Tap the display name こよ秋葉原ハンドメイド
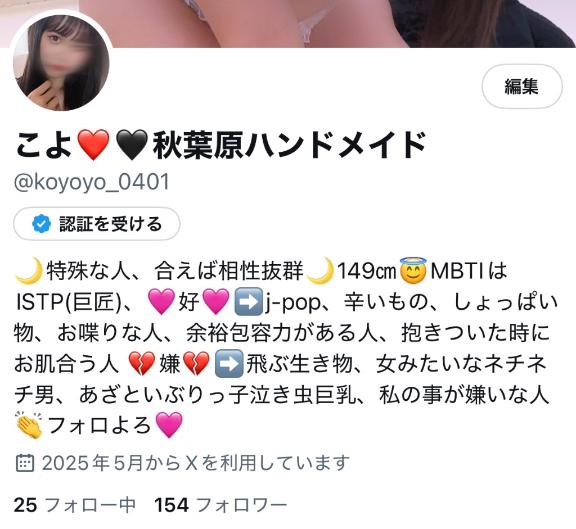Viewport: 576px width, 529px height. pos(220,144)
